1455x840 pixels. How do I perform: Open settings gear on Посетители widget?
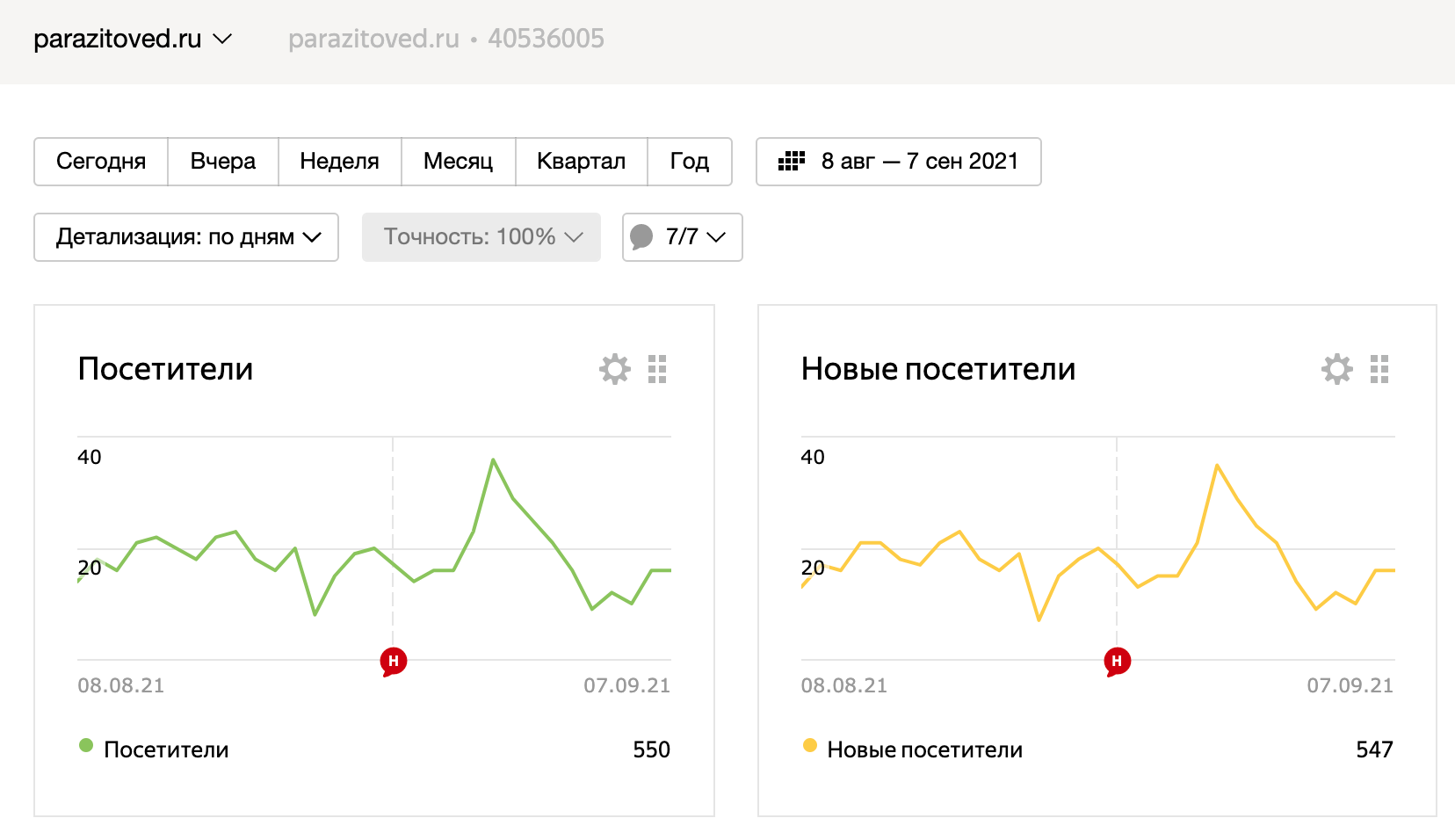(x=615, y=369)
